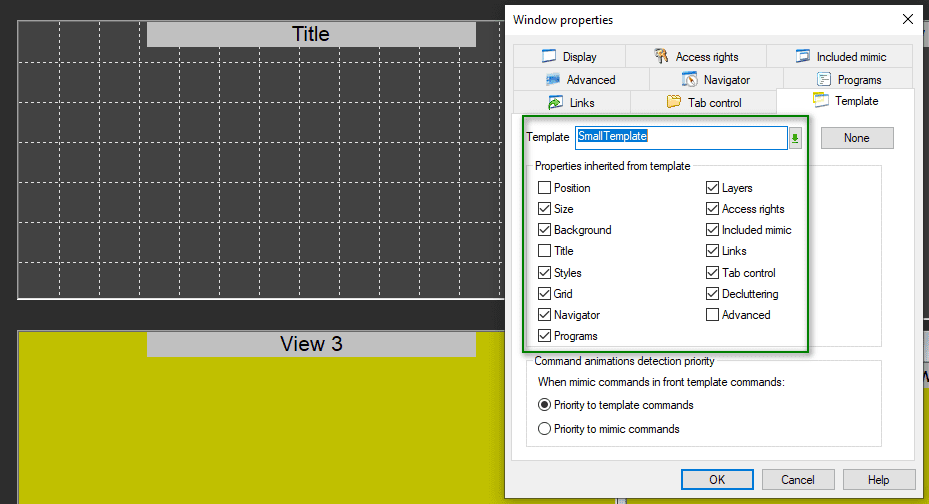The image size is (929, 504).
Task: Click the Included mimic tab icon
Action: click(802, 57)
